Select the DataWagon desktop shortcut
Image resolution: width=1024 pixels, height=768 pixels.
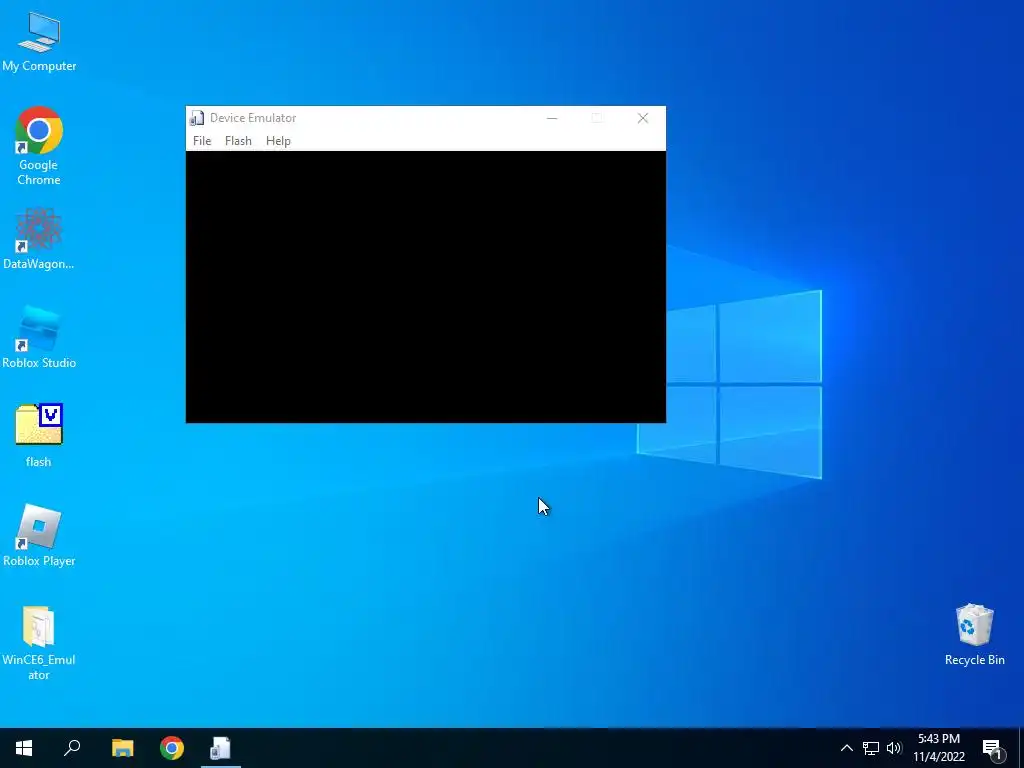click(39, 238)
